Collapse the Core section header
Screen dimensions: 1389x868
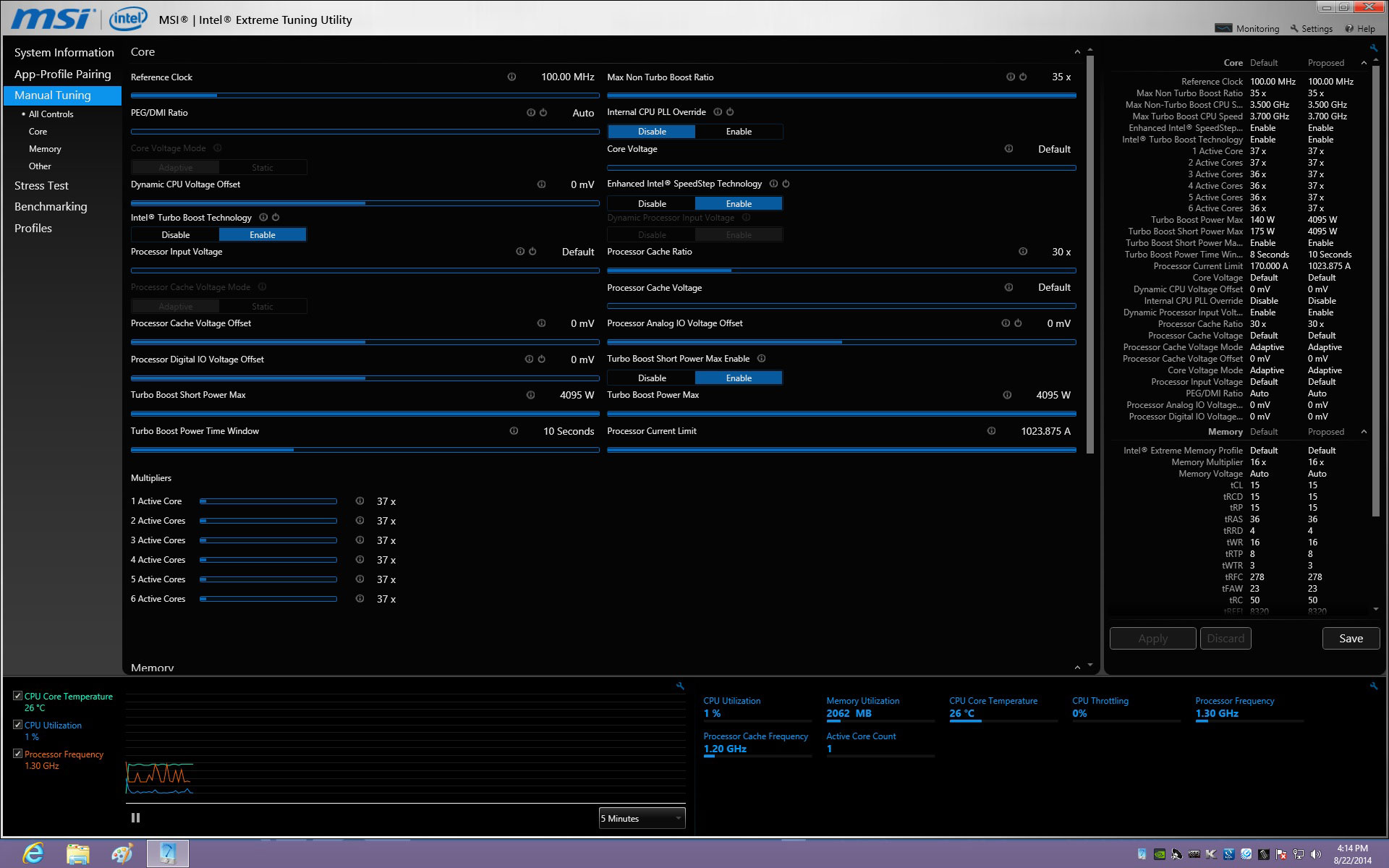[1077, 52]
